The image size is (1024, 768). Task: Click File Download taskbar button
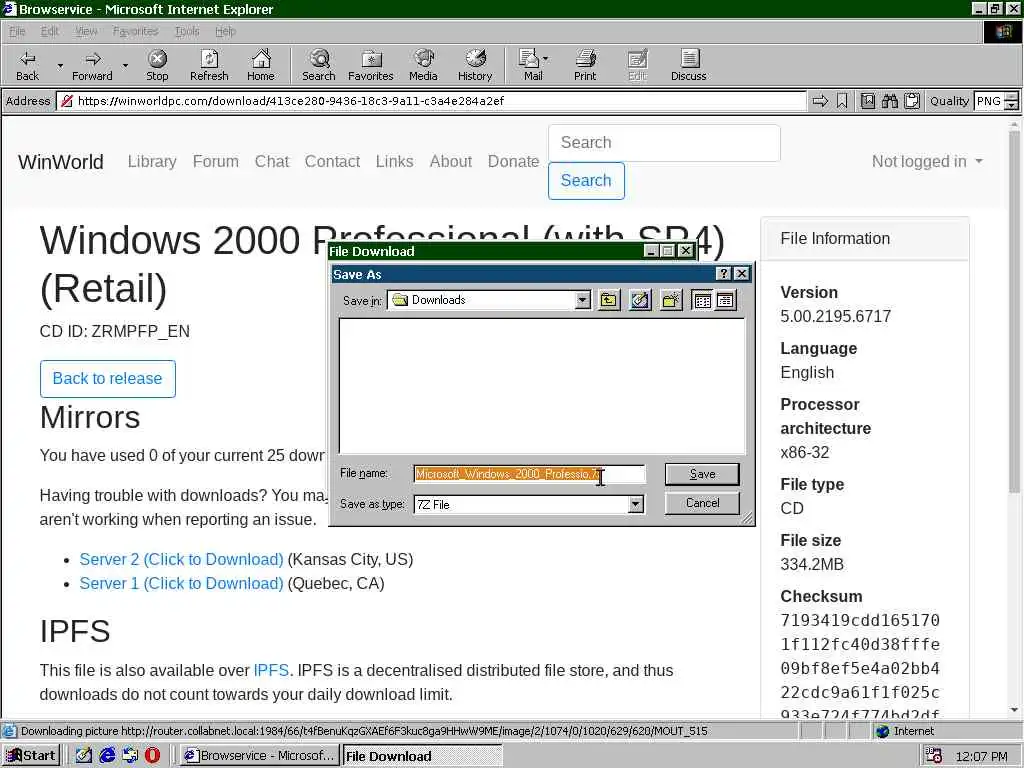click(422, 756)
